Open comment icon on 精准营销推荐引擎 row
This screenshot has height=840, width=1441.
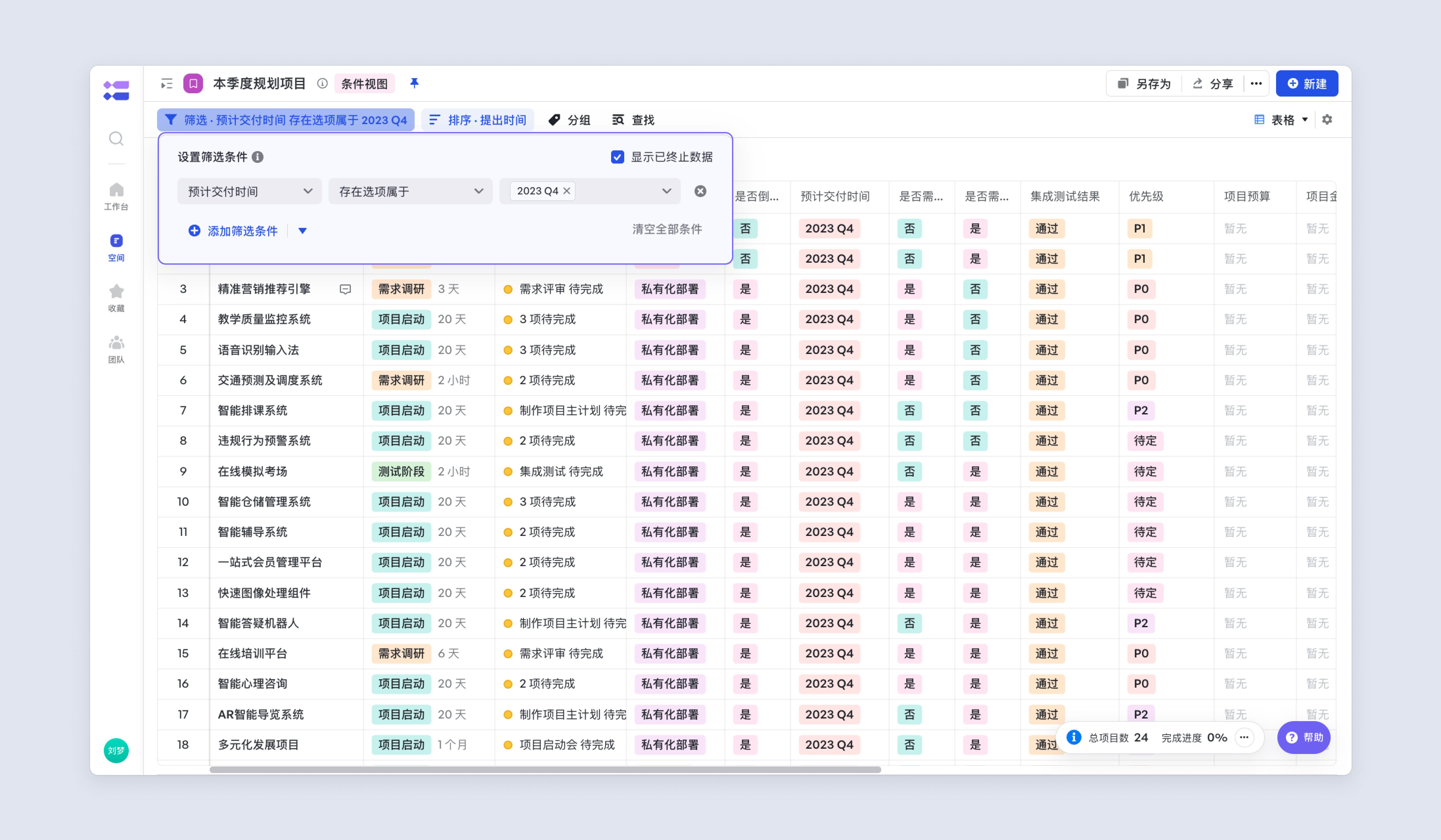pyautogui.click(x=345, y=289)
